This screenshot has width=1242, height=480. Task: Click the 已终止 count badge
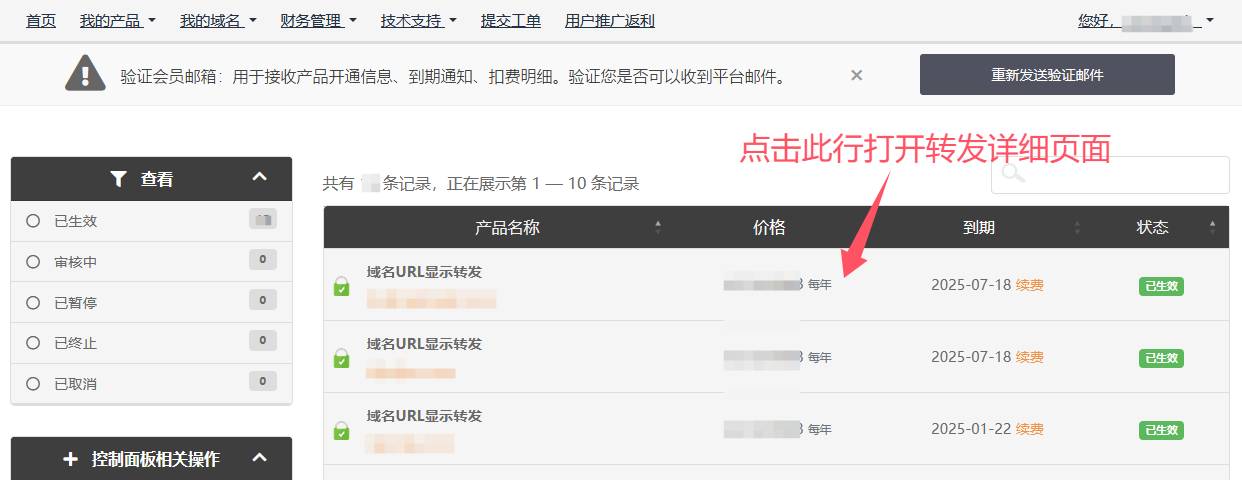tap(263, 341)
